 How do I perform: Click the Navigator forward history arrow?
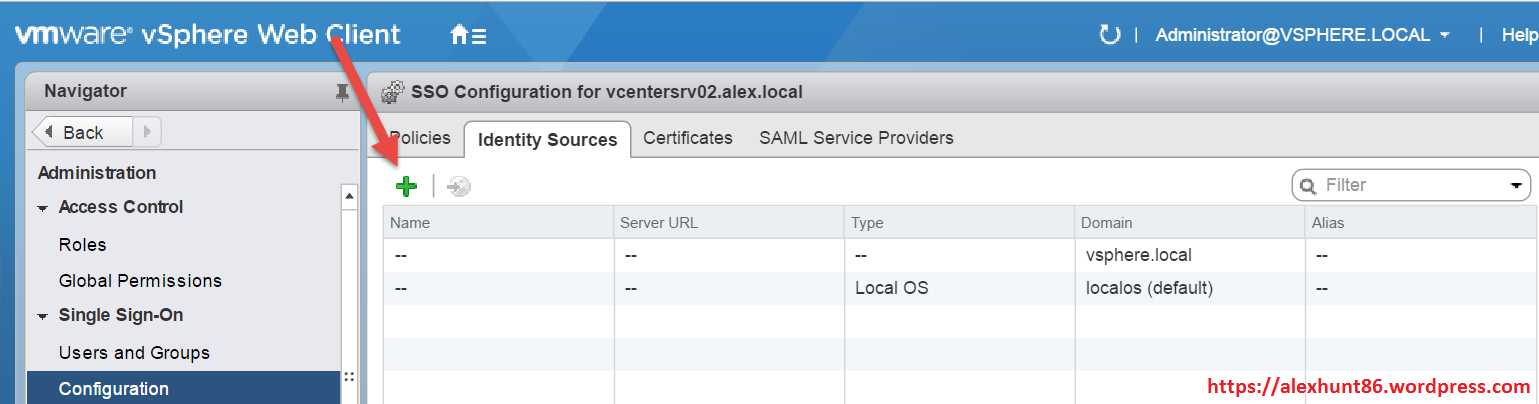coord(147,132)
